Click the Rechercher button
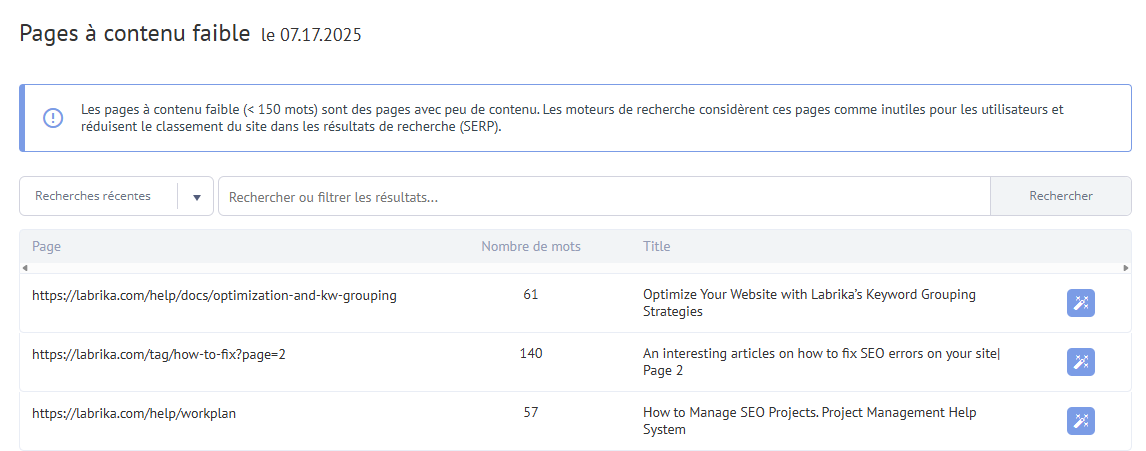This screenshot has height=451, width=1146. point(1060,196)
